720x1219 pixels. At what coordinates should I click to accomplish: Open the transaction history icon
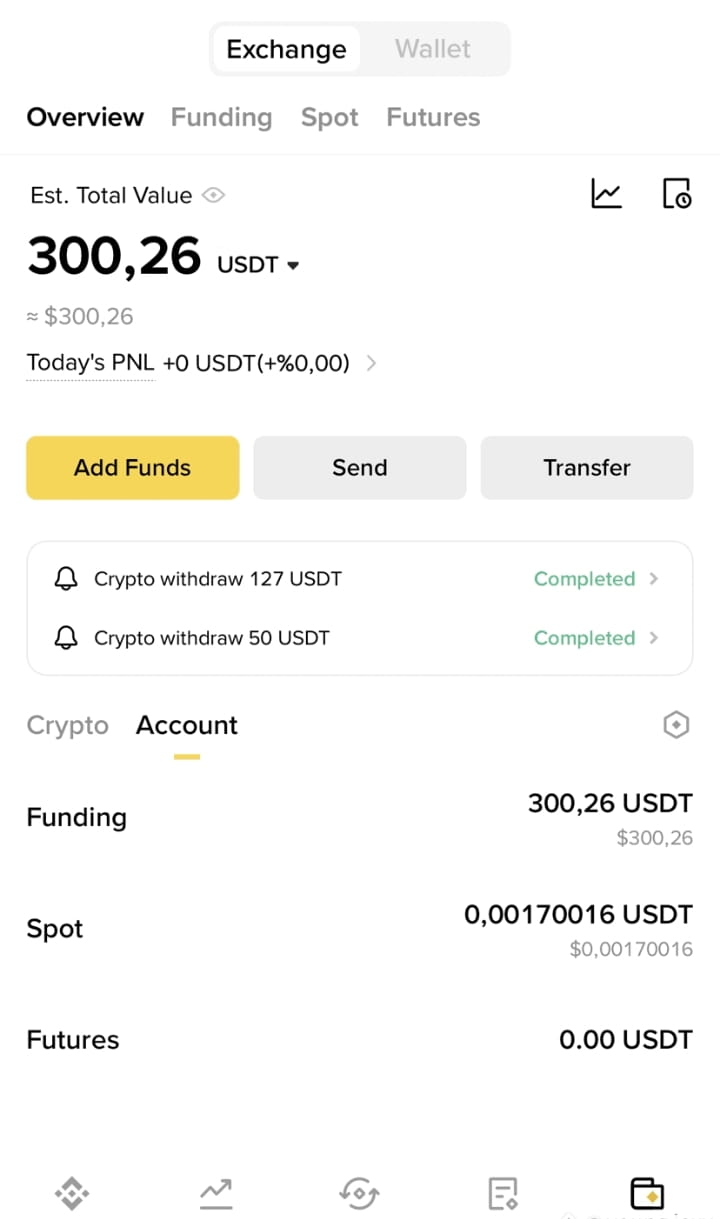point(677,193)
